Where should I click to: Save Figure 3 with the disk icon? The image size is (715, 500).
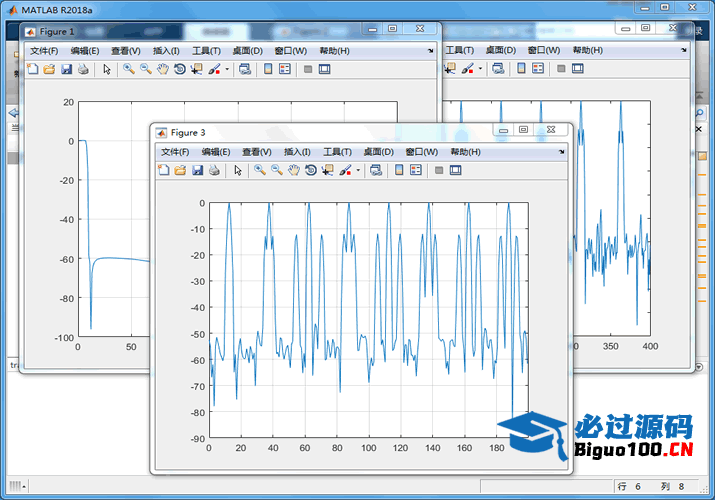198,170
